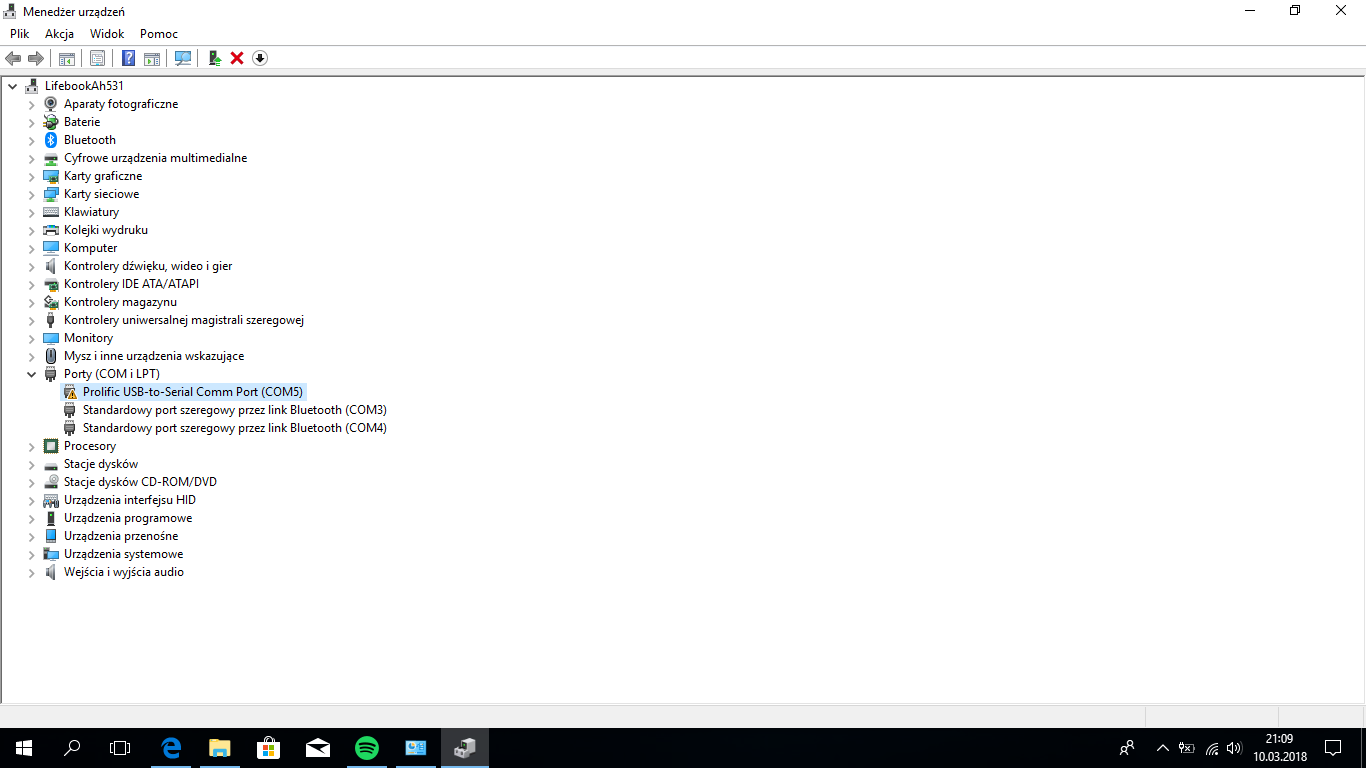Screen dimensions: 1366x768
Task: Click the Monitory display icon
Action: 51,338
